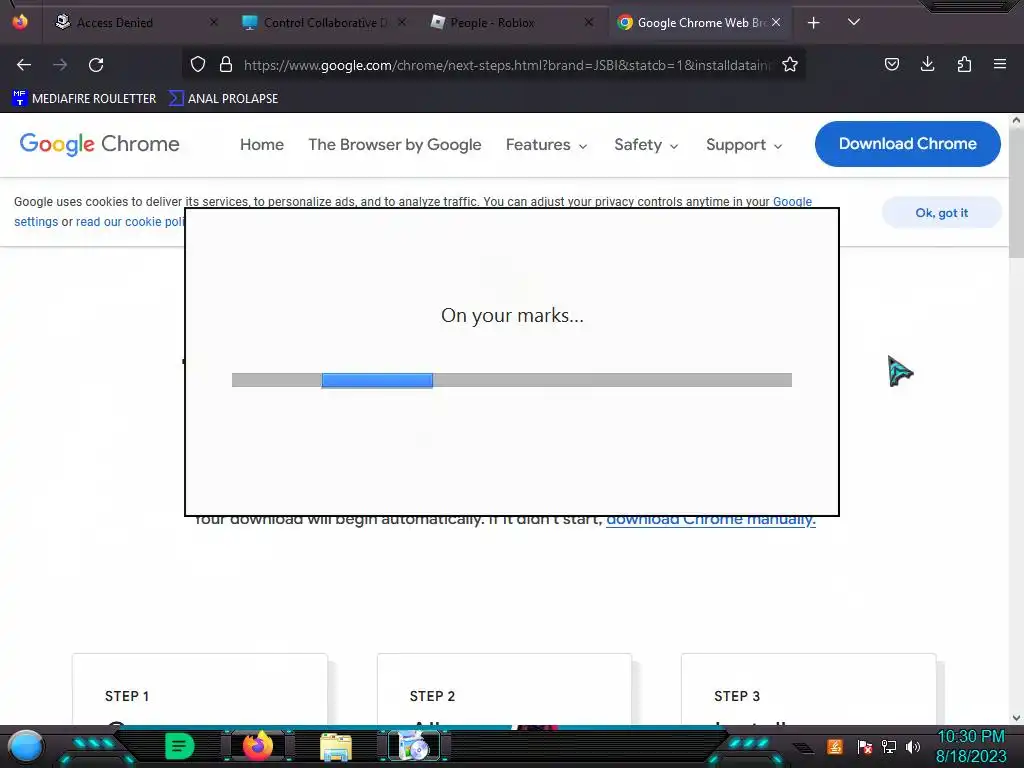Open the tracking protection shield icon
This screenshot has height=768, width=1024.
pos(198,64)
